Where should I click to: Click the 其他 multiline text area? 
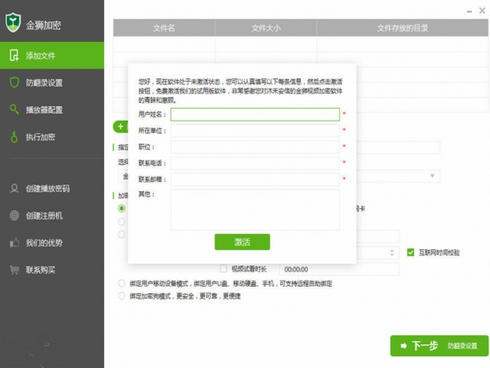click(255, 210)
